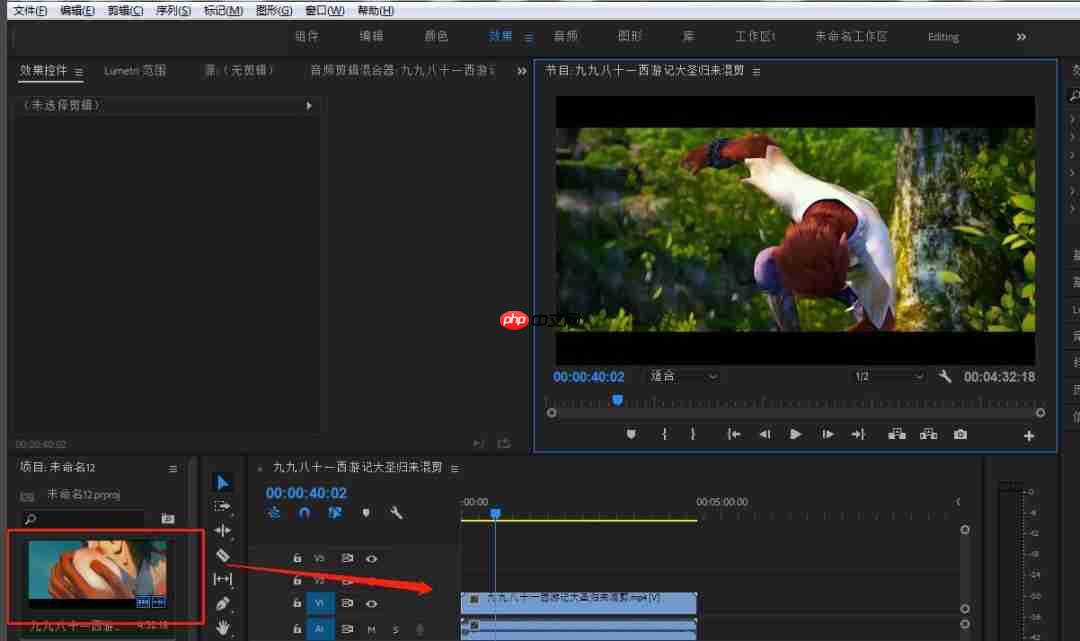
Task: Click the Export Frame camera icon
Action: [961, 433]
